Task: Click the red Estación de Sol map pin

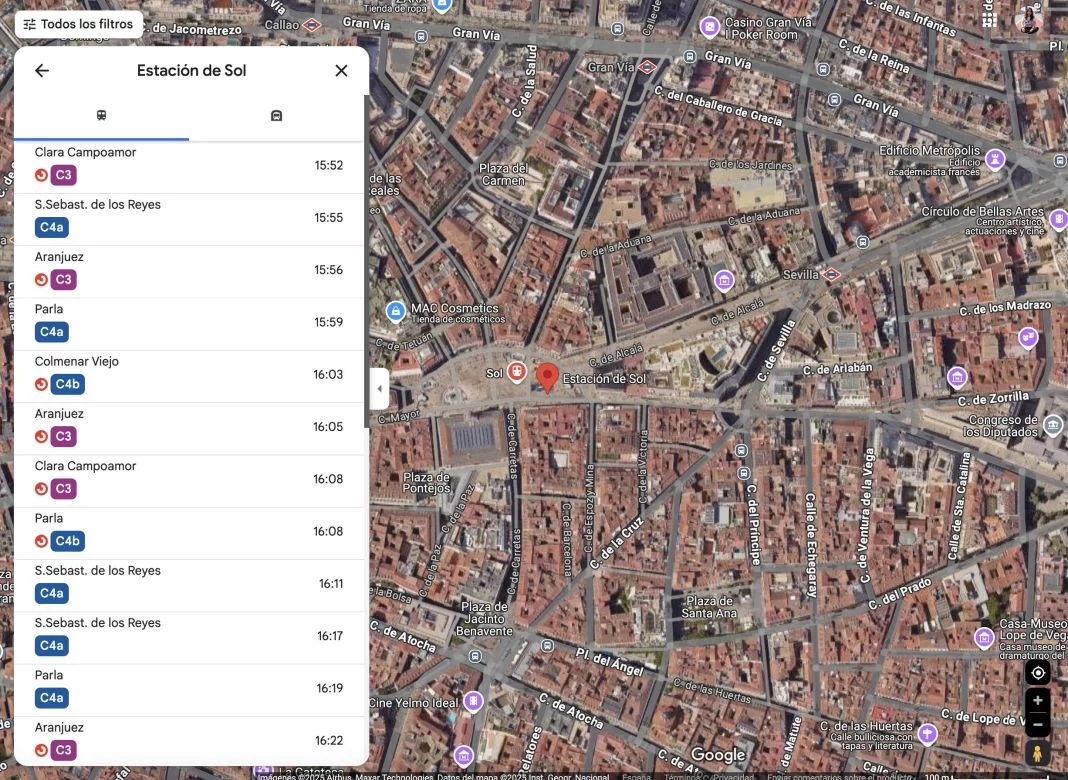Action: (547, 377)
